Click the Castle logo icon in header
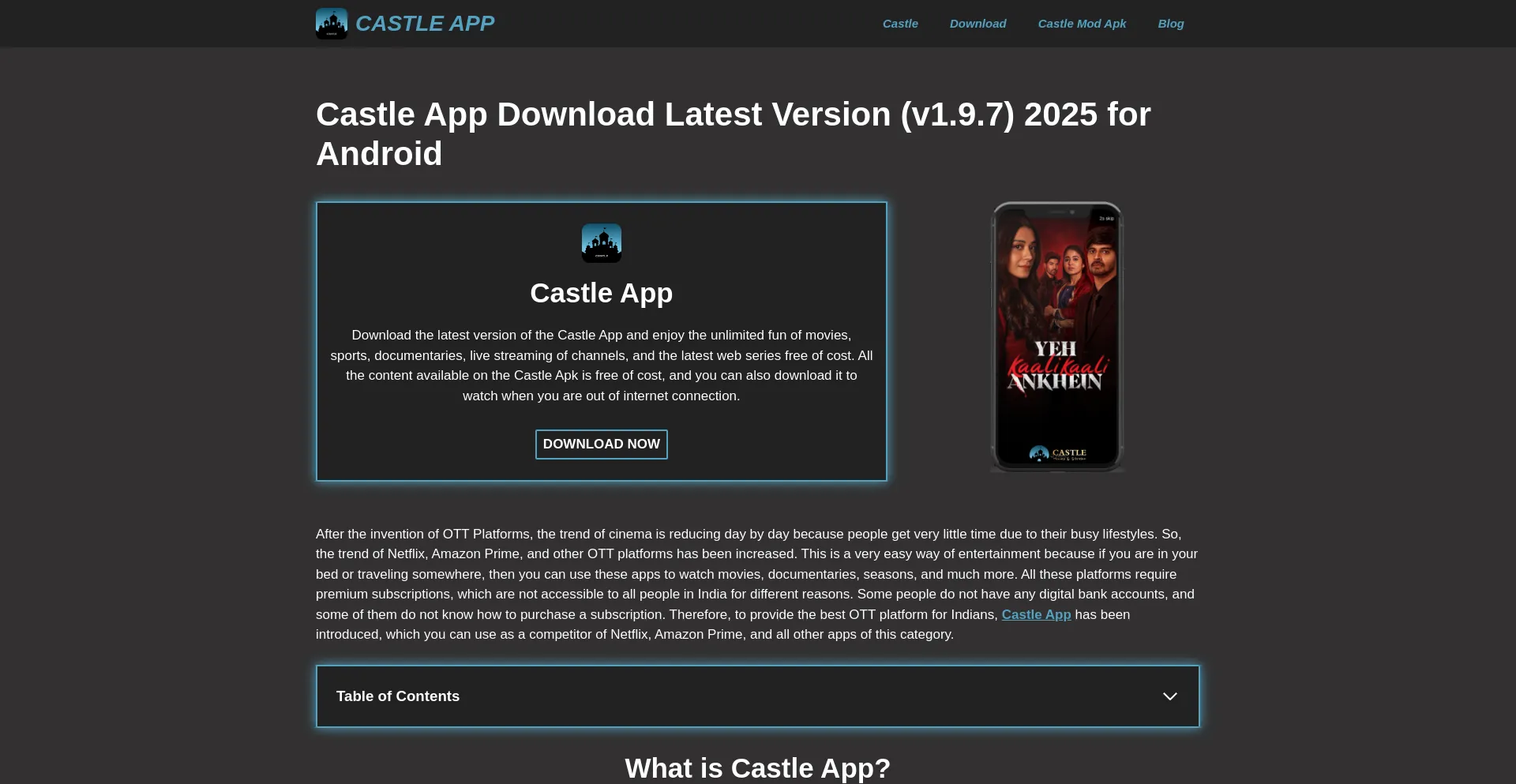 click(x=332, y=24)
